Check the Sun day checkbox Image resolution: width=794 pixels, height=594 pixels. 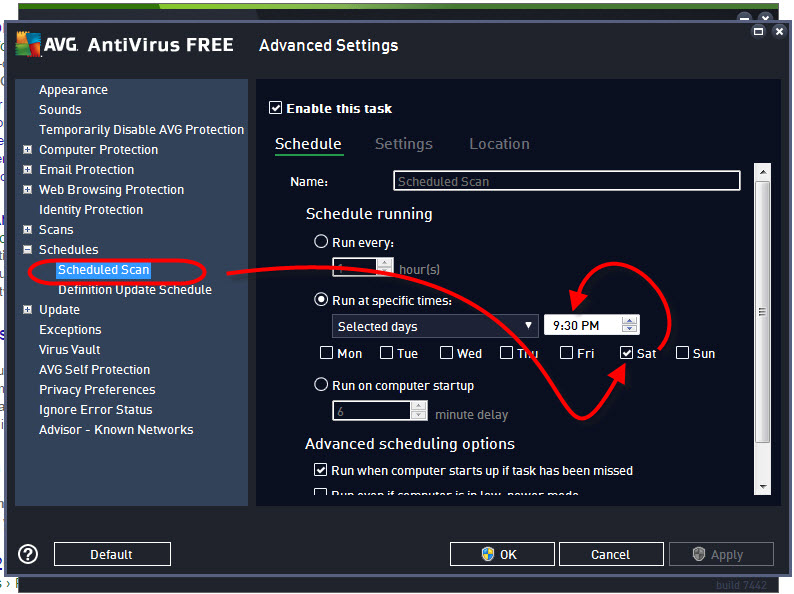coord(682,352)
